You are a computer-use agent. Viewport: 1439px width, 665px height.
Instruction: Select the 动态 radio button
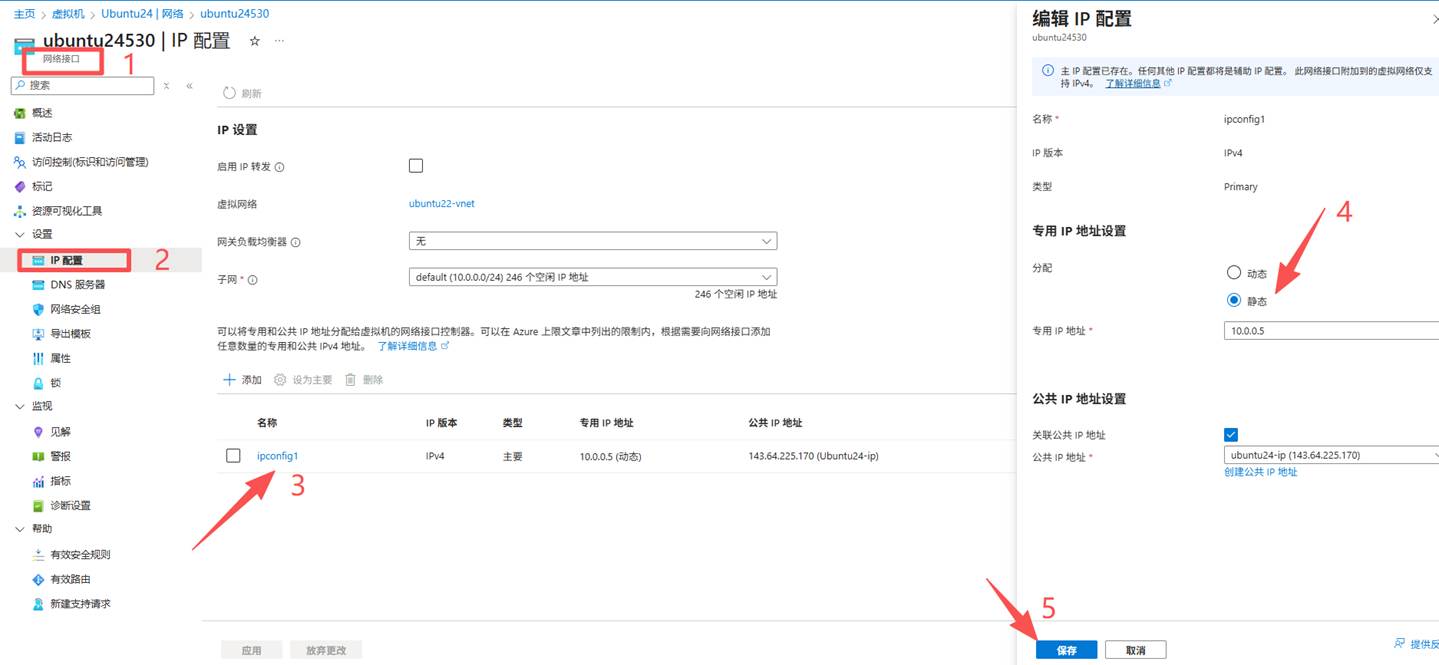[1234, 273]
